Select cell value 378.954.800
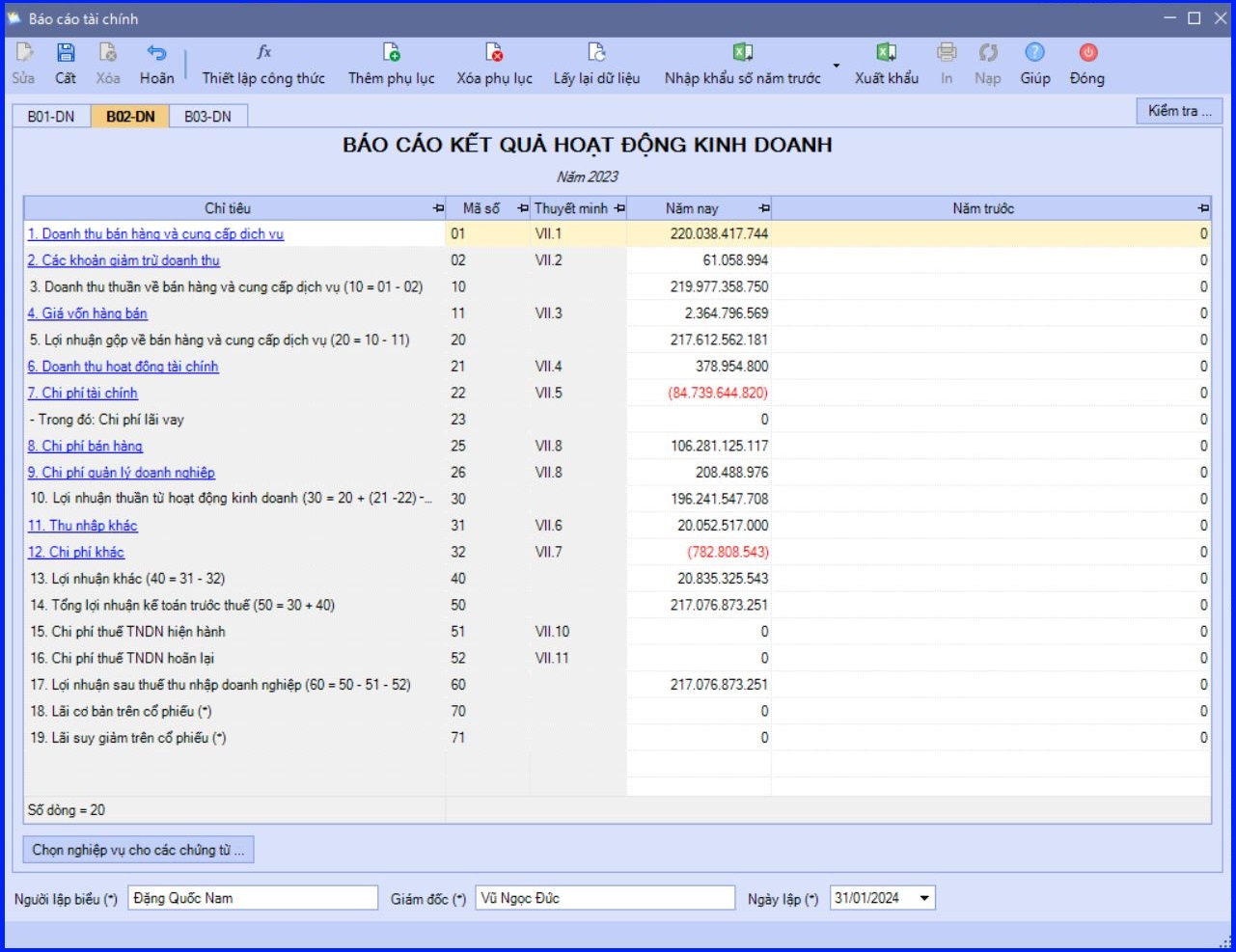 point(731,367)
